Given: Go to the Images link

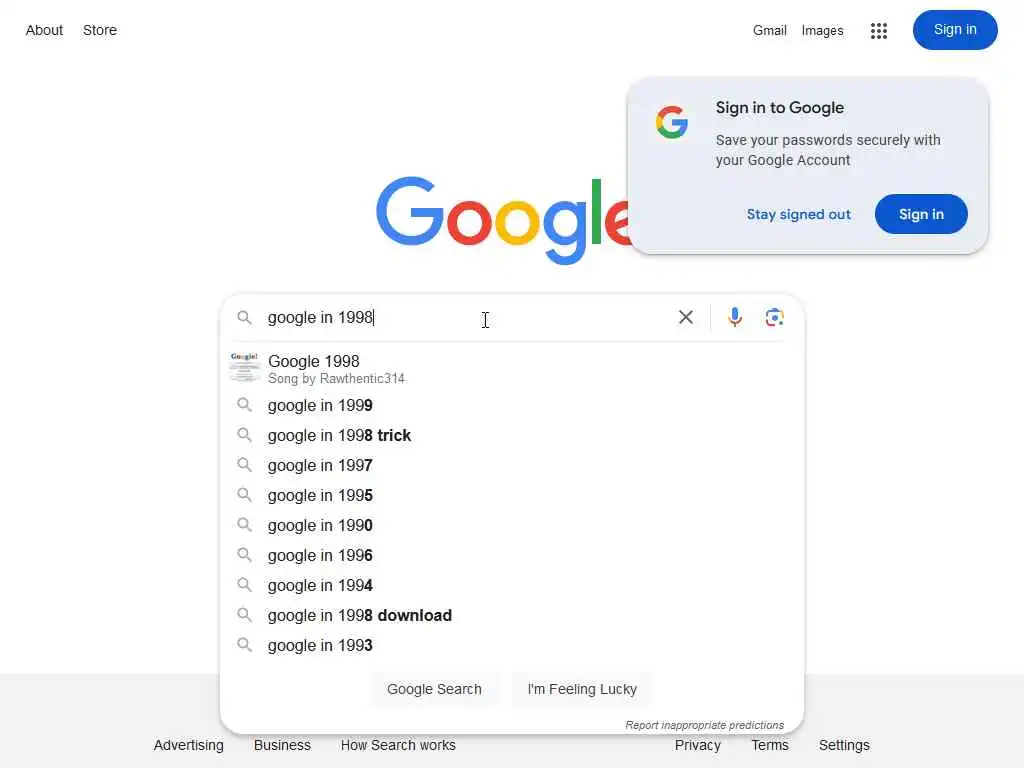Looking at the screenshot, I should [822, 31].
